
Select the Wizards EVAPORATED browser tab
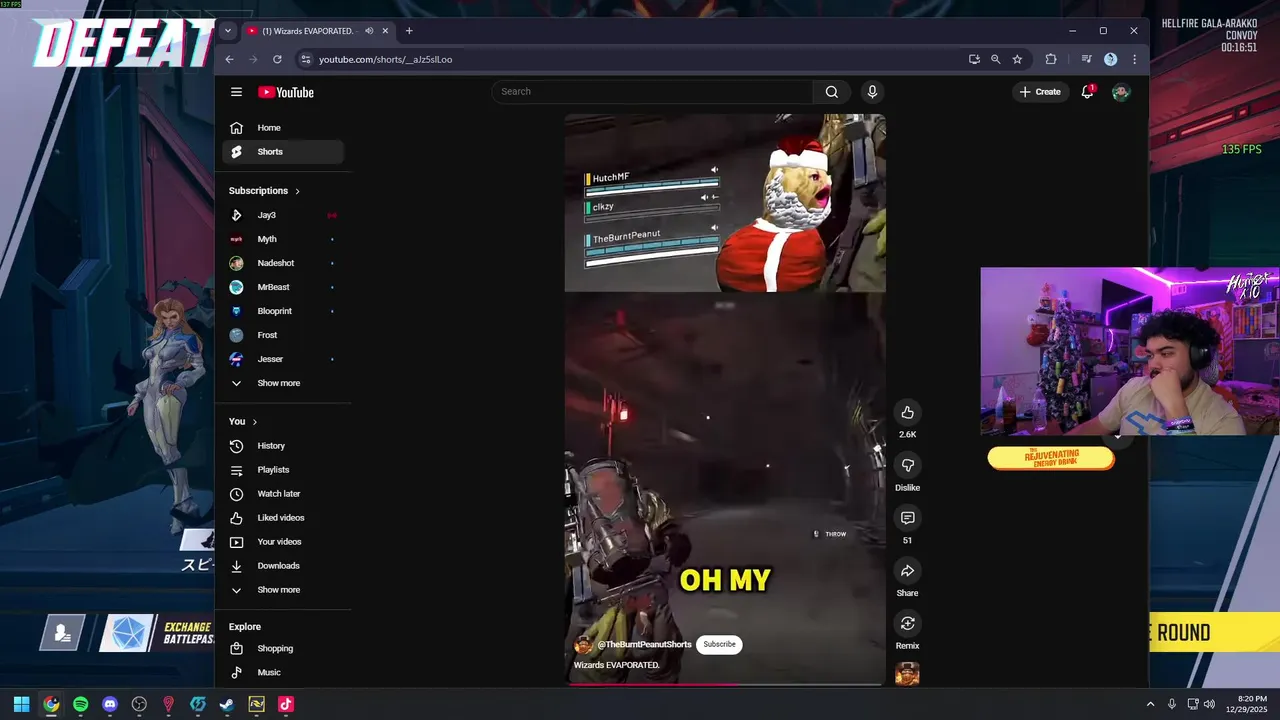317,31
